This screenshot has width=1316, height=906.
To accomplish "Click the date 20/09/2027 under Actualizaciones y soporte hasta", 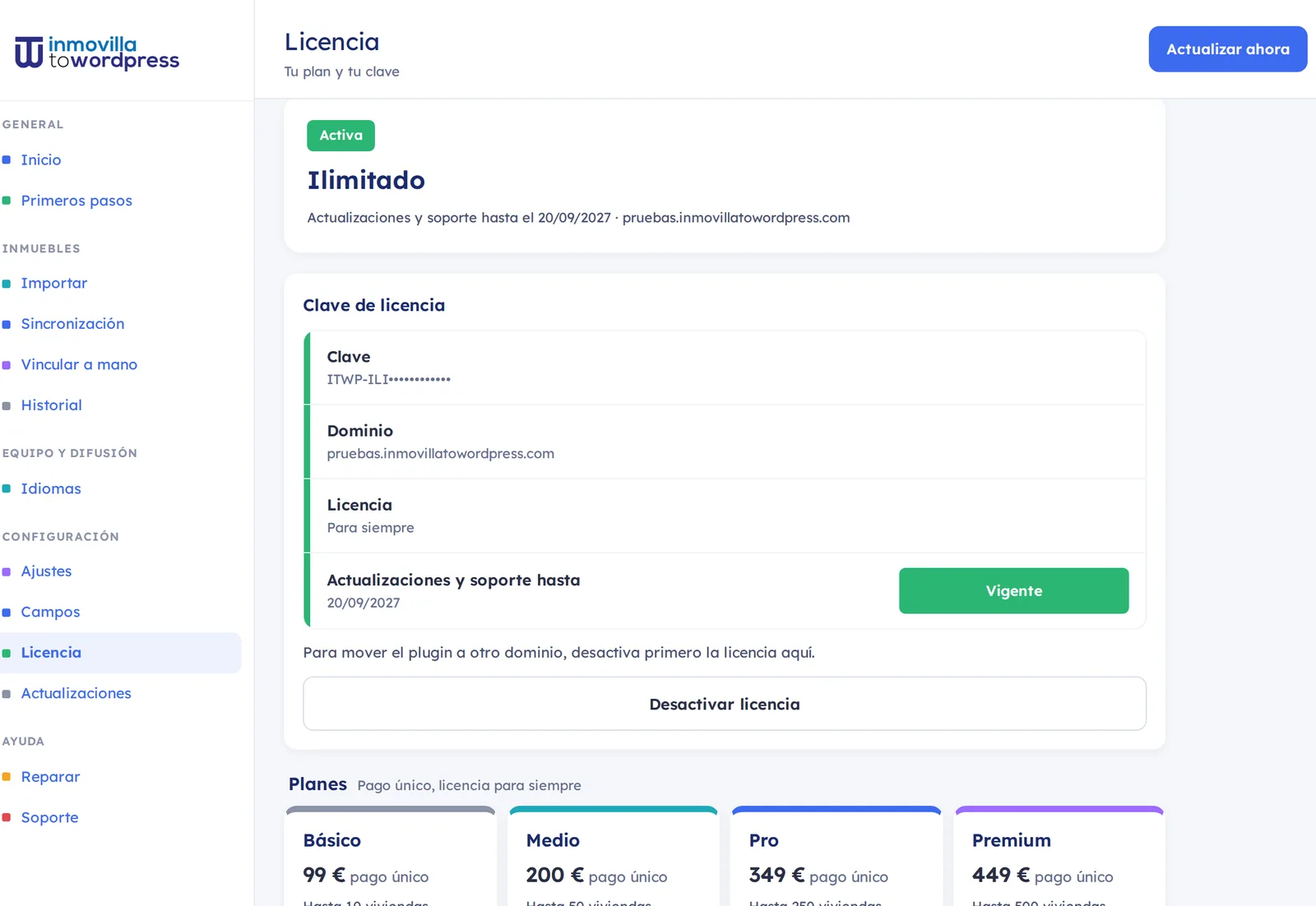I will tap(364, 603).
